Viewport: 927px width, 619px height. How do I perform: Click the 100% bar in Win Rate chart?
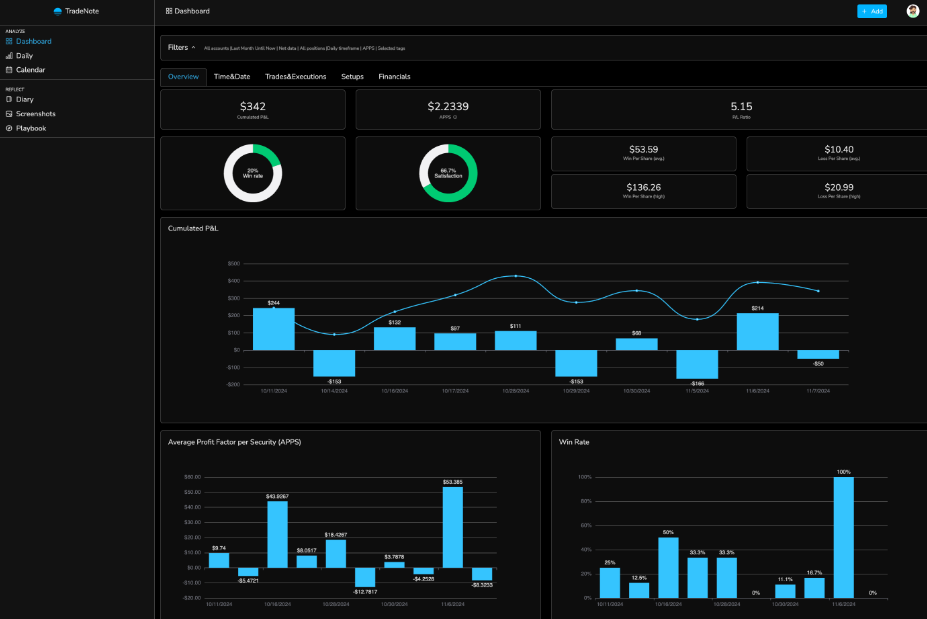[x=843, y=537]
